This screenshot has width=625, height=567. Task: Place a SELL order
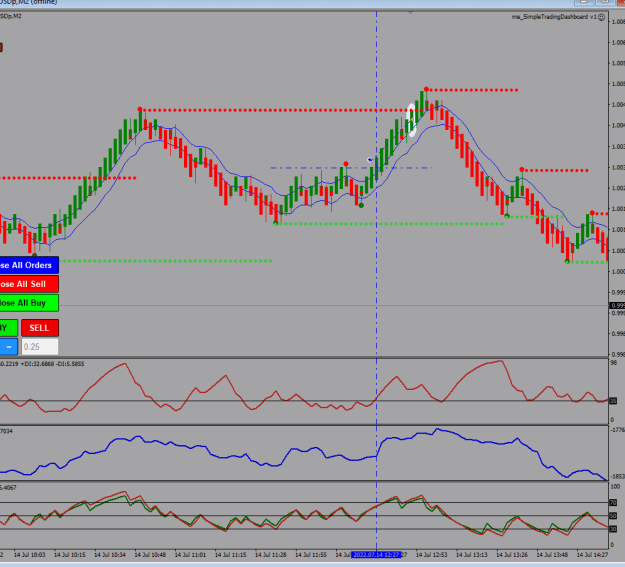pos(40,328)
